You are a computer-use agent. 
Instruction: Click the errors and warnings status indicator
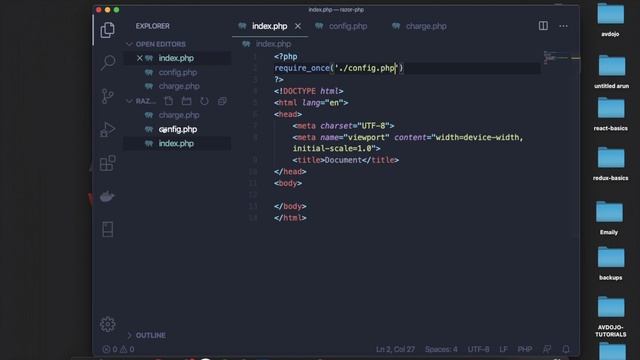(118, 349)
